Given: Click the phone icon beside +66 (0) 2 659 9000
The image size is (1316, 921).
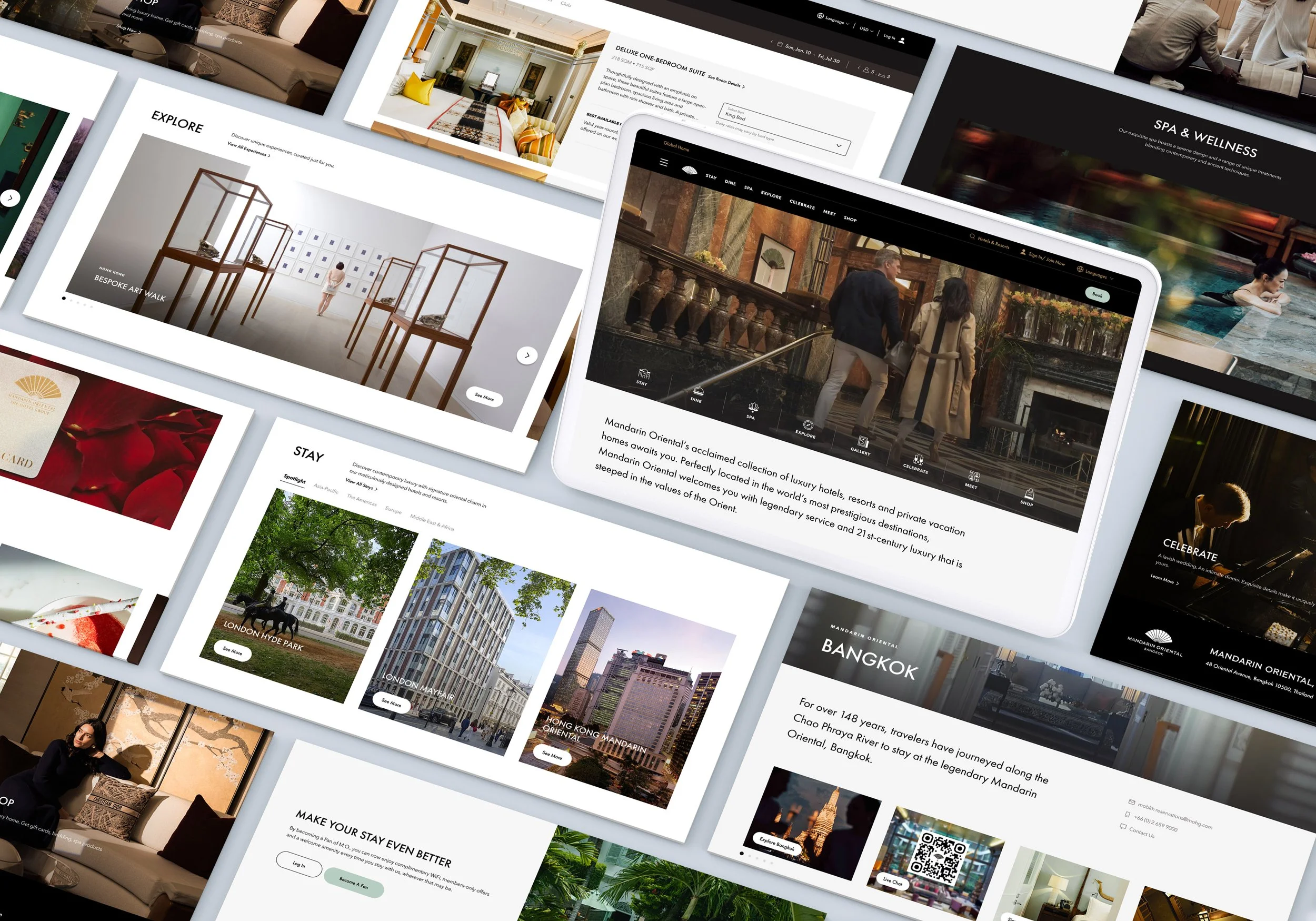Looking at the screenshot, I should click(1128, 814).
